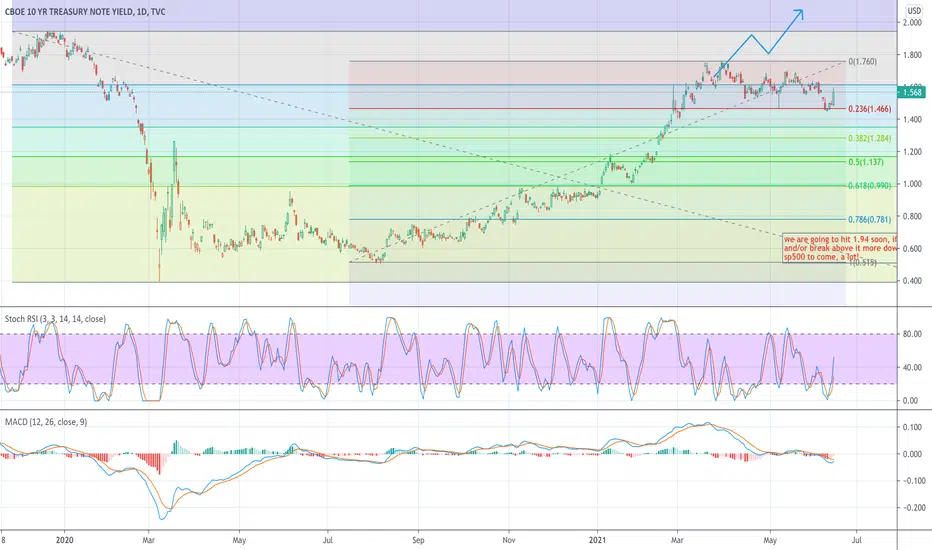Click the 2.000 price axis value
The image size is (932, 550).
(912, 23)
